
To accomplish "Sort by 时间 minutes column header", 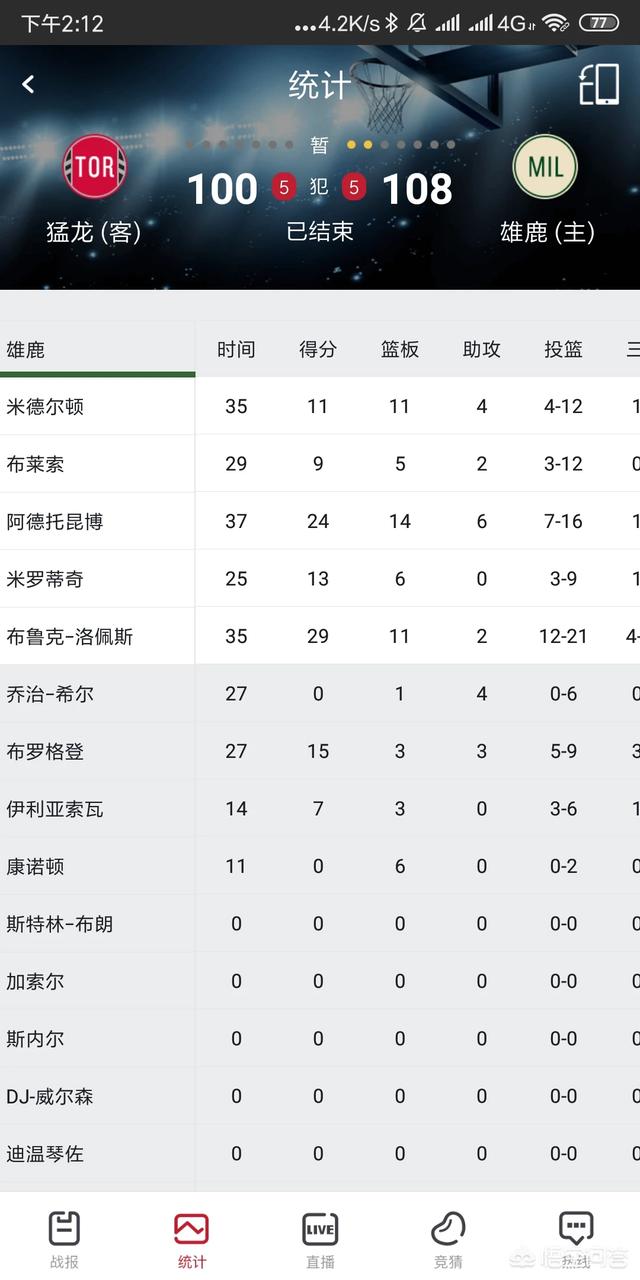I will tap(236, 349).
